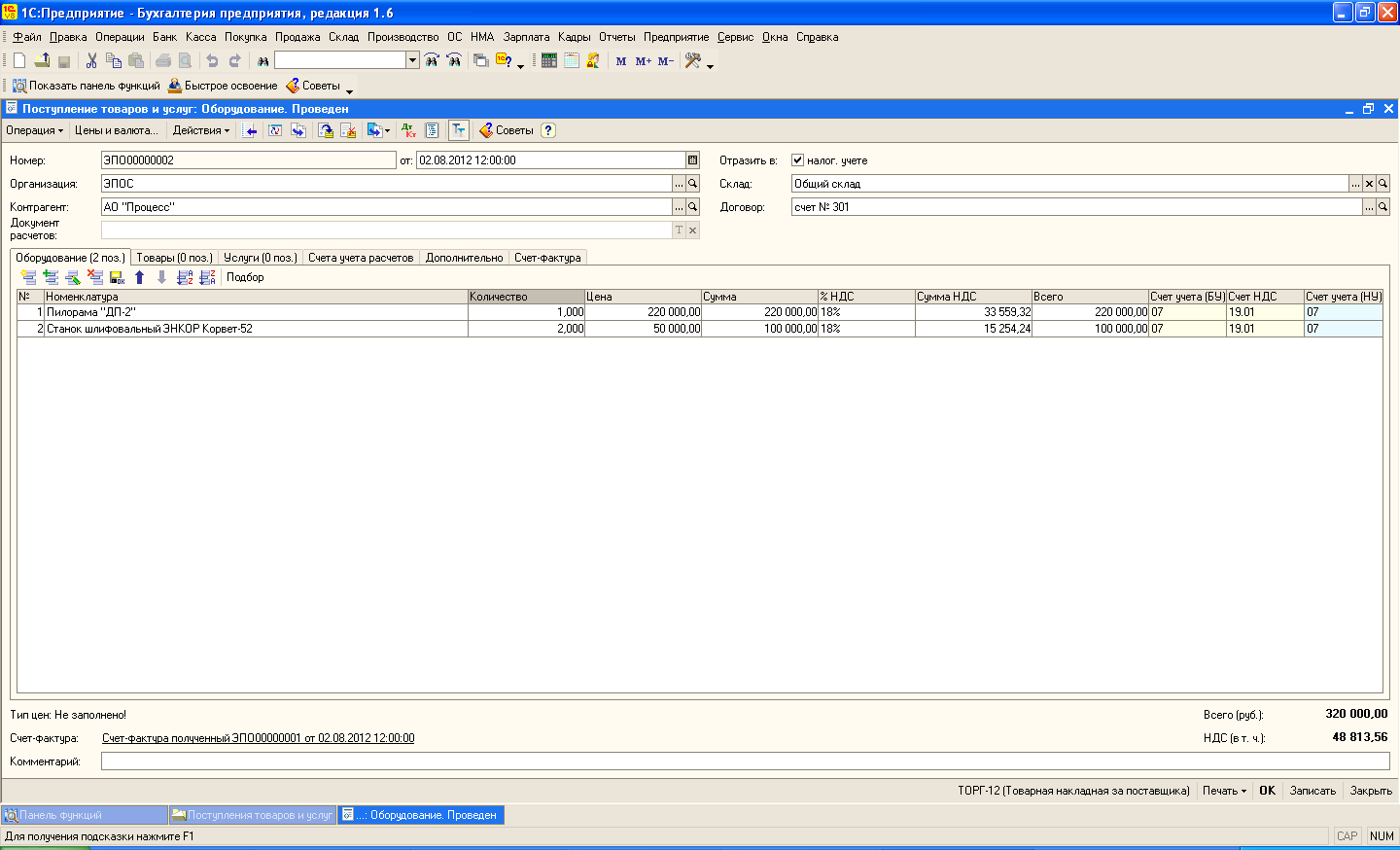
Task: Click the sort descending Z-A icon
Action: tap(207, 277)
